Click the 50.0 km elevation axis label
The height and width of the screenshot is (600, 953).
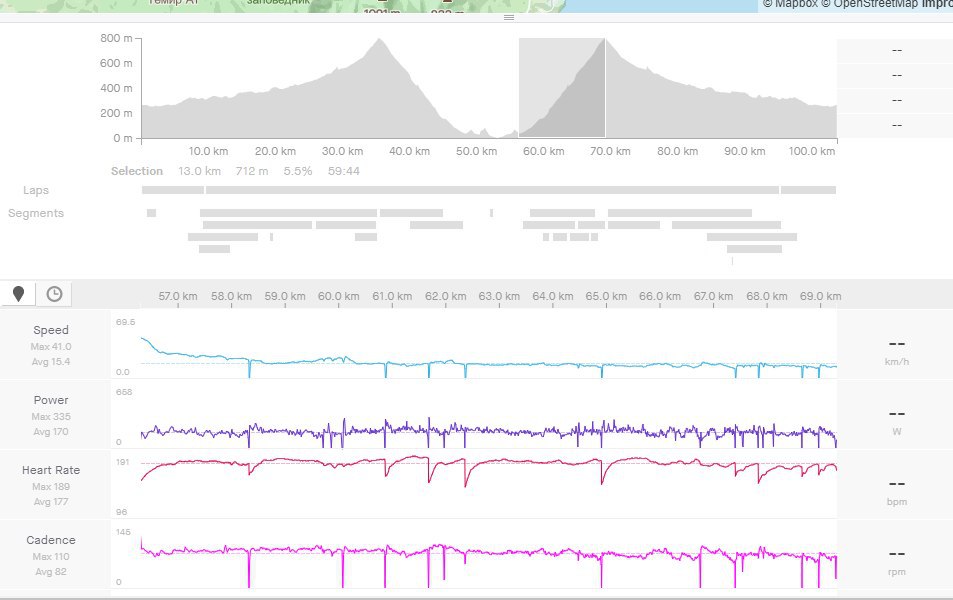click(x=476, y=151)
